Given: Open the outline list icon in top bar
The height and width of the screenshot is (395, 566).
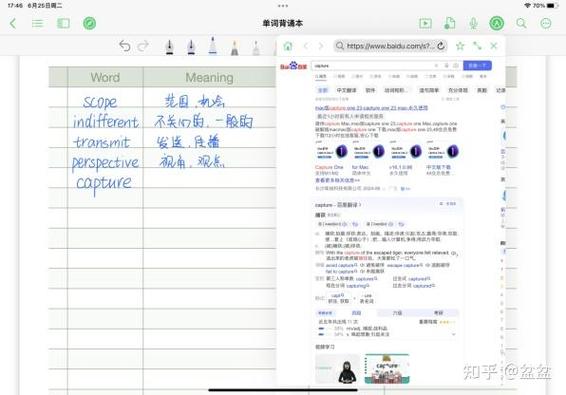Looking at the screenshot, I should [37, 24].
